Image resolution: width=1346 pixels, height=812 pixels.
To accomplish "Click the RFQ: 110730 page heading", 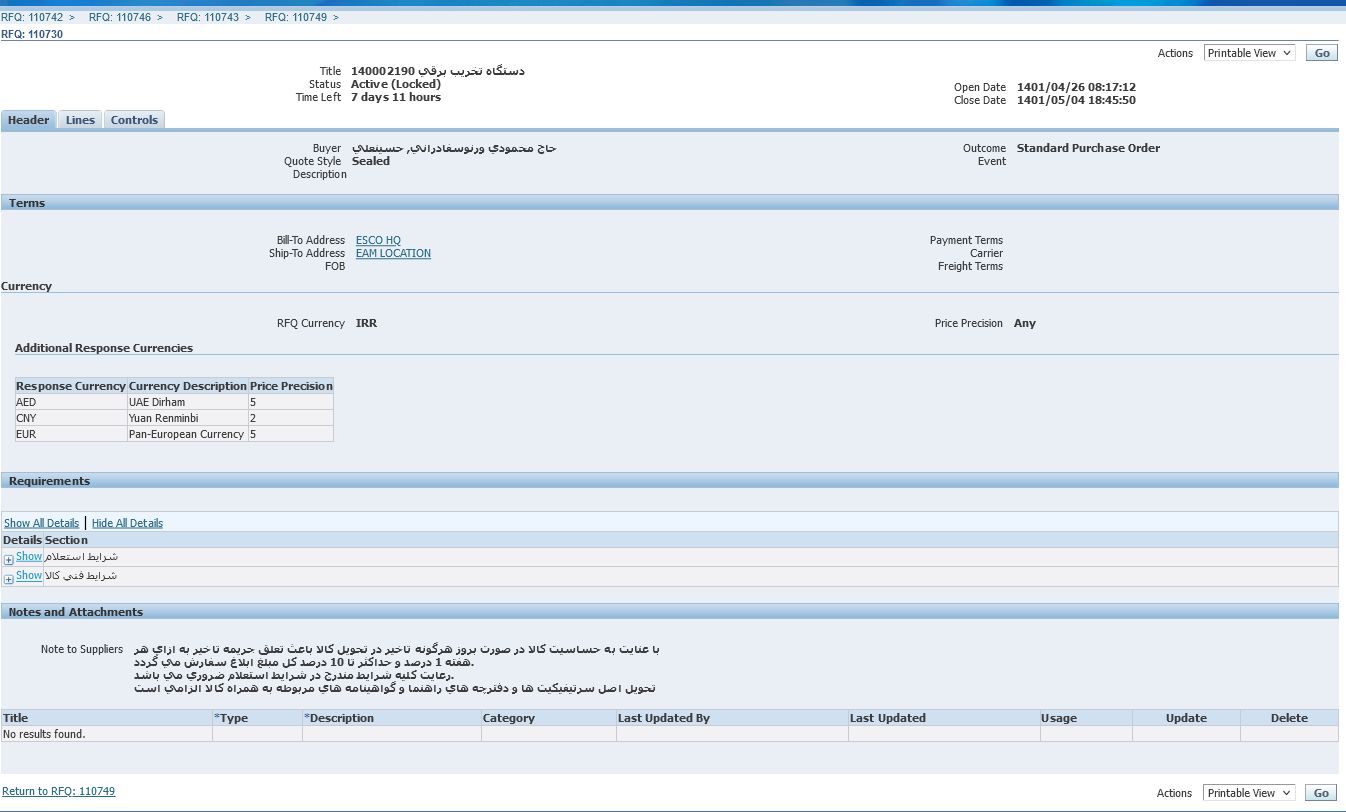I will [x=32, y=34].
